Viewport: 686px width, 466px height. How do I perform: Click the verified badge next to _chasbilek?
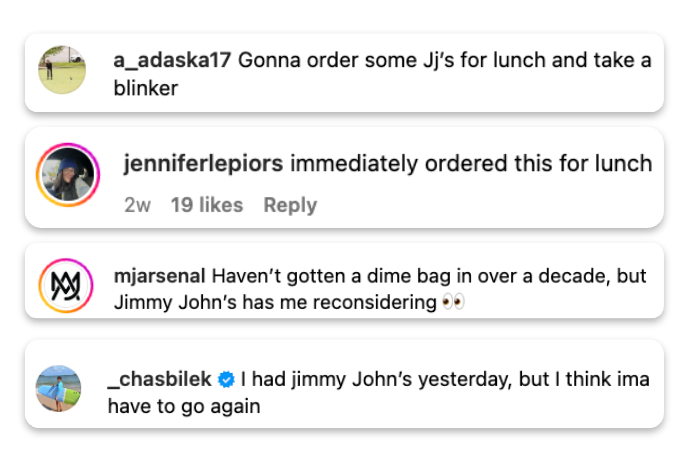(x=227, y=380)
